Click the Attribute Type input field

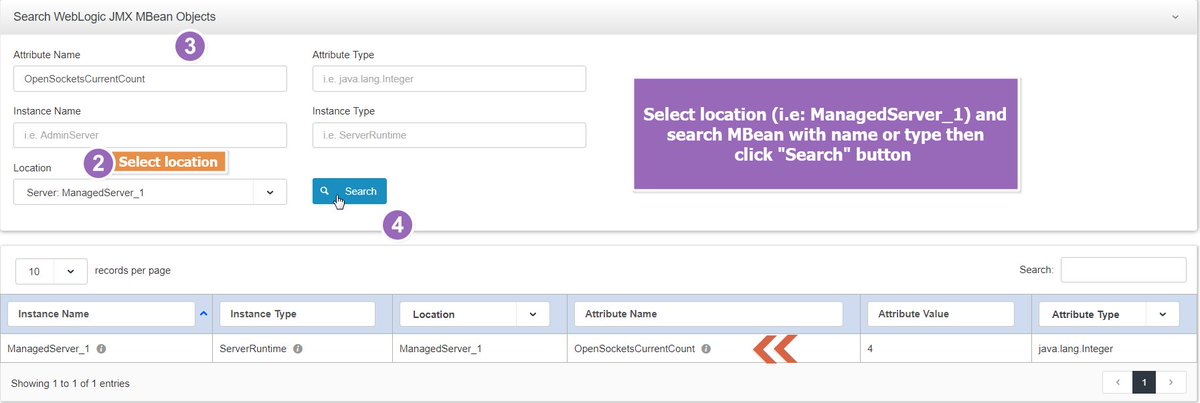pos(449,79)
